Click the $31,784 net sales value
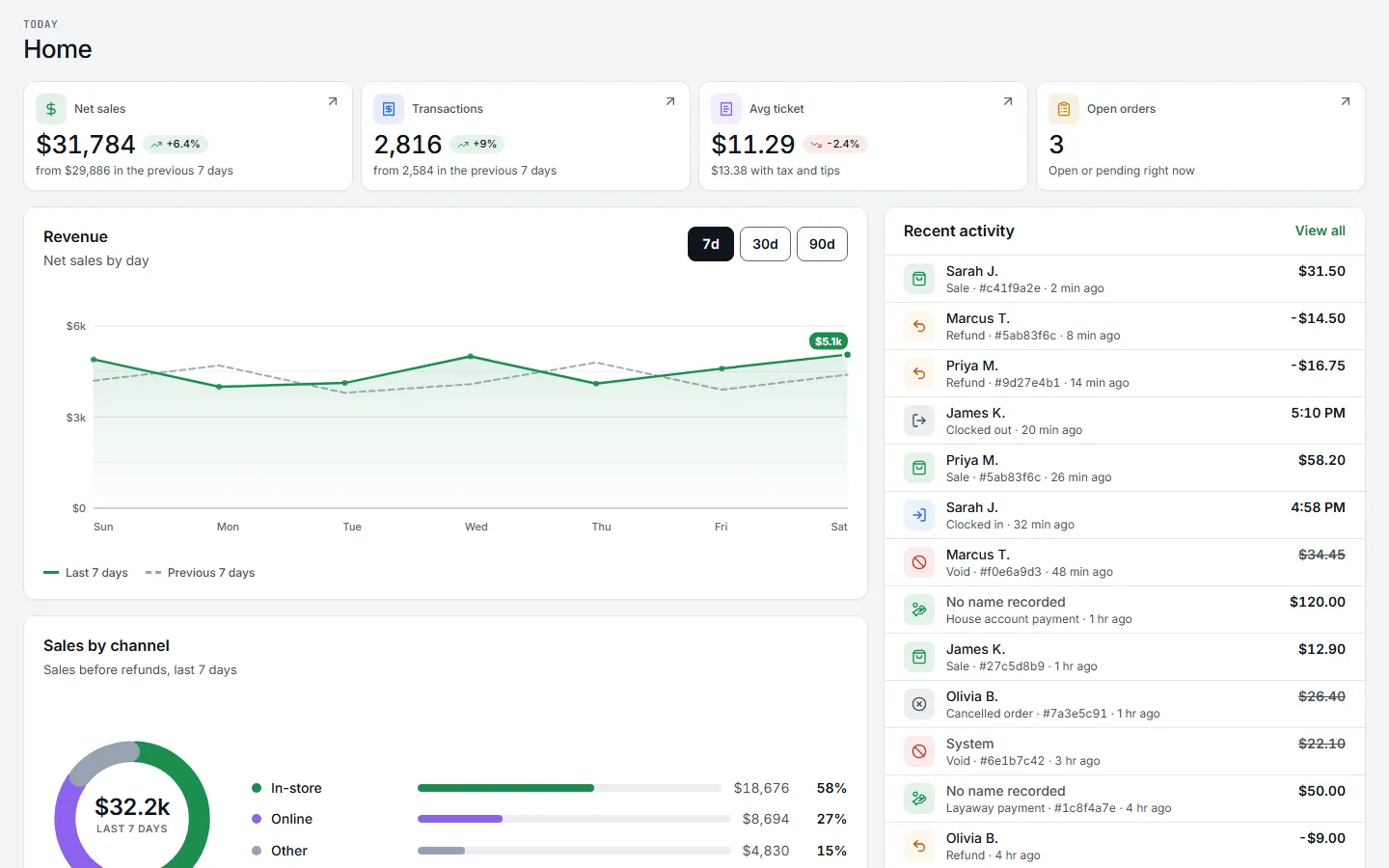Viewport: 1389px width, 868px height. pos(86,145)
